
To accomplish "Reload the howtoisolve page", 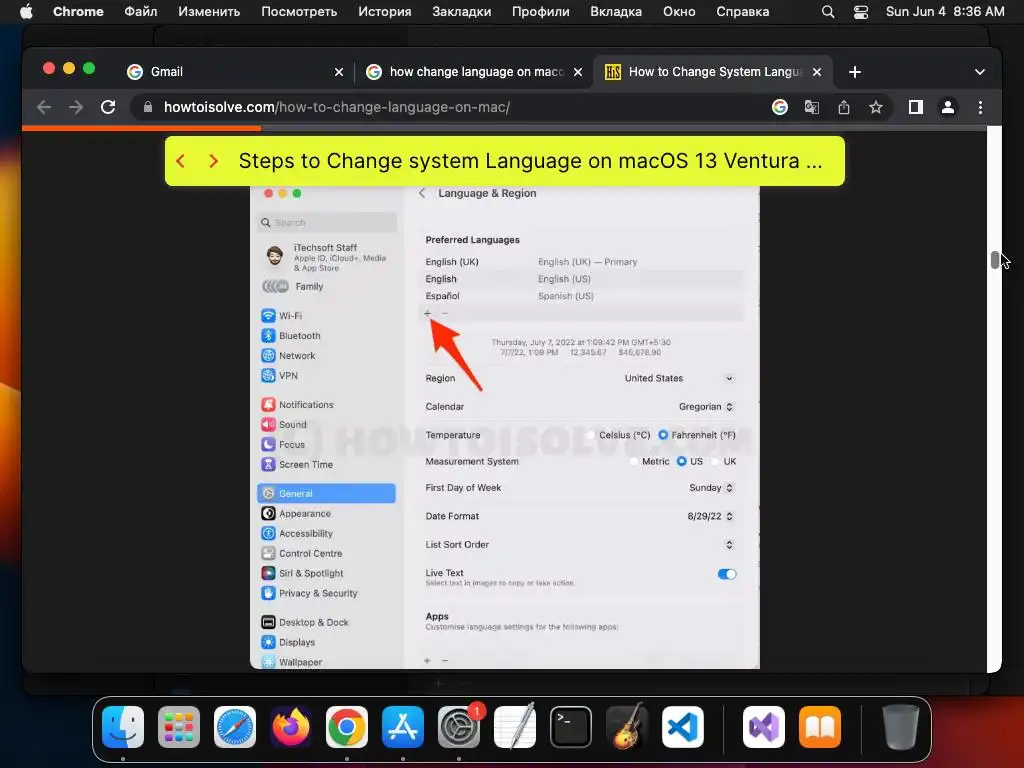I will click(x=108, y=107).
